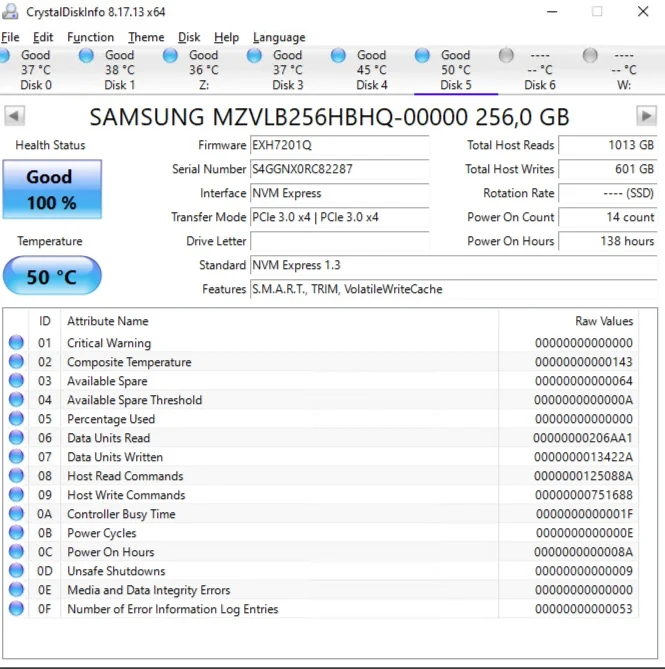The height and width of the screenshot is (669, 665).
Task: Click the ID column header
Action: [x=45, y=321]
